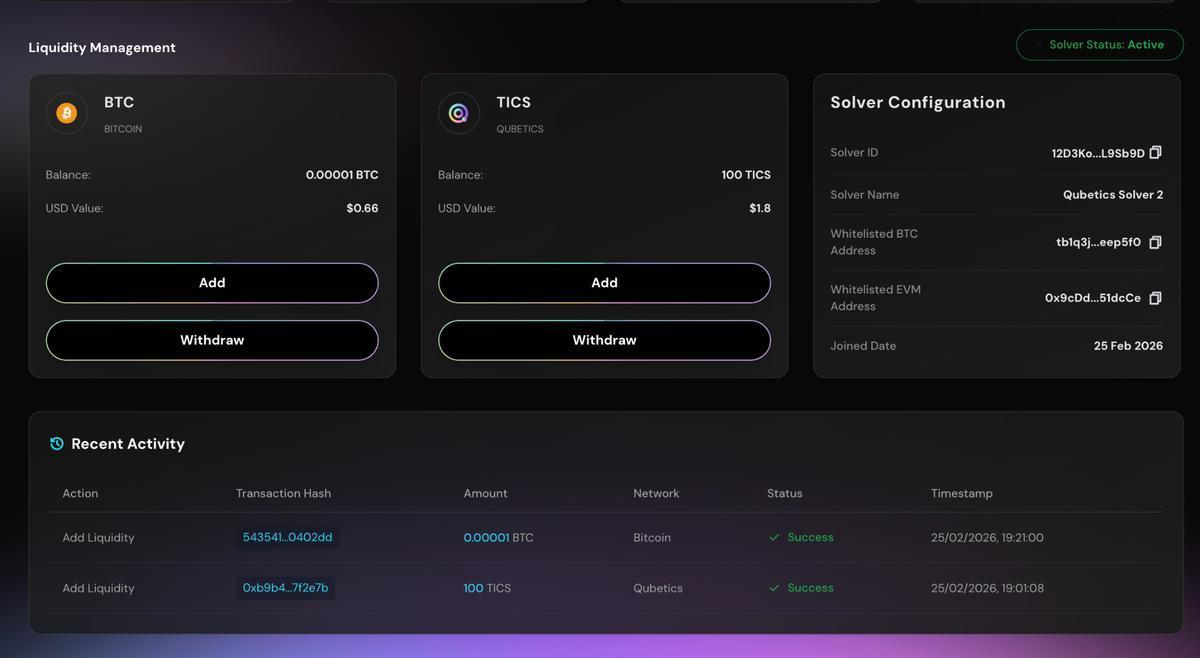Image resolution: width=1200 pixels, height=658 pixels.
Task: Copy the whitelisted EVM address
Action: click(x=1155, y=298)
